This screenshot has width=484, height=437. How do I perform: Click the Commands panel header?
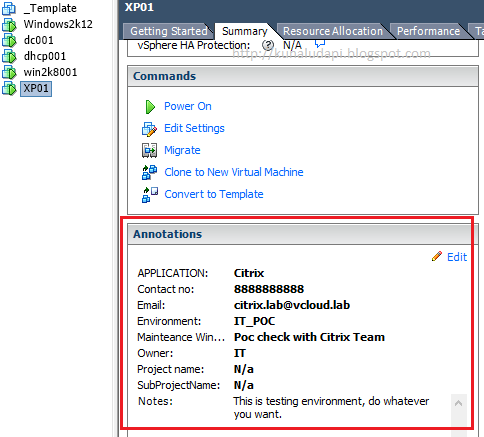coord(303,76)
